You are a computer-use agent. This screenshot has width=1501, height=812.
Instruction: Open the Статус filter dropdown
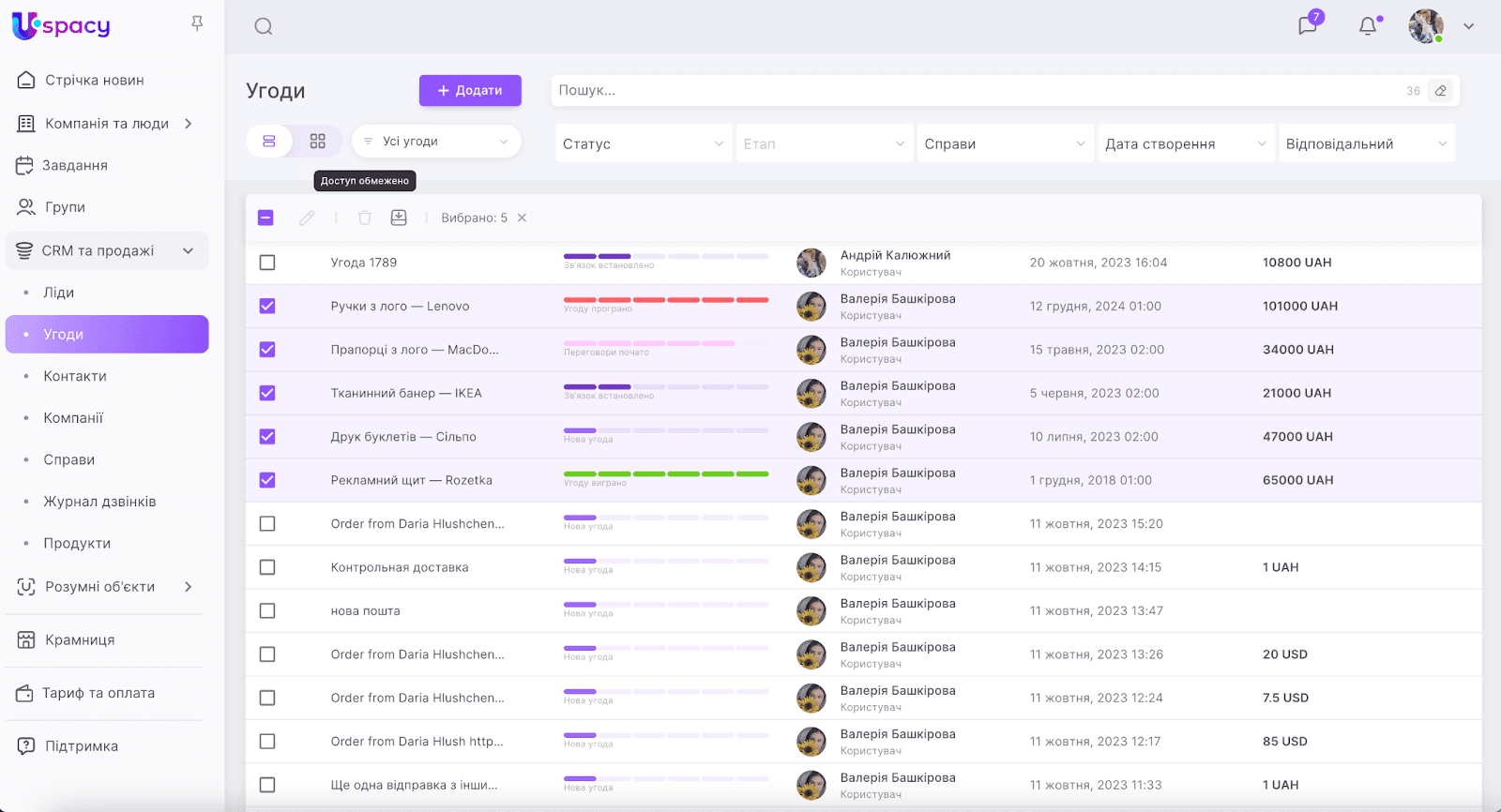tap(643, 143)
